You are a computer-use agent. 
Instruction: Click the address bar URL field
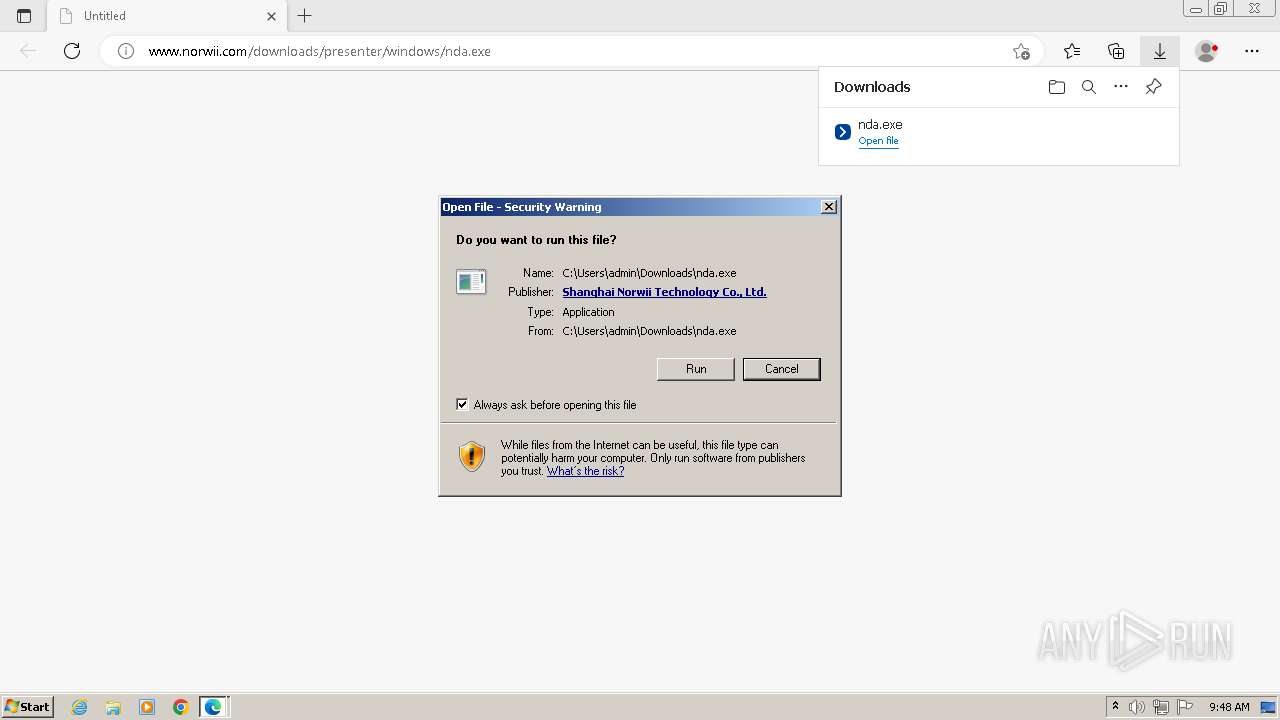point(570,51)
